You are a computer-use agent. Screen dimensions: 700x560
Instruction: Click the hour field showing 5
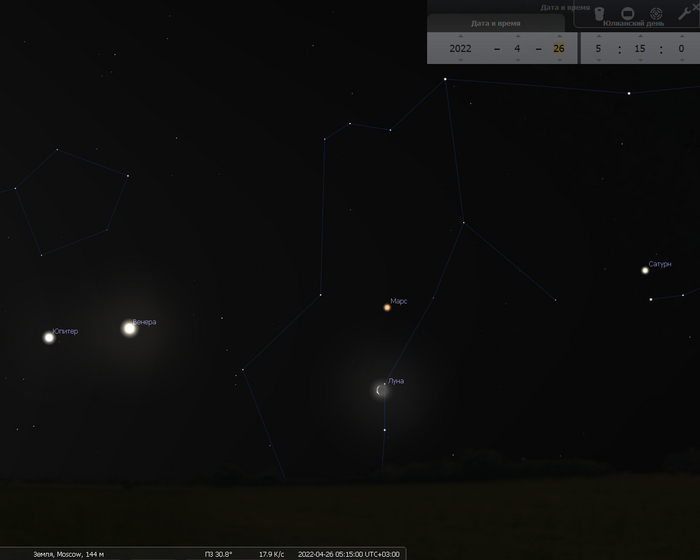tap(599, 48)
